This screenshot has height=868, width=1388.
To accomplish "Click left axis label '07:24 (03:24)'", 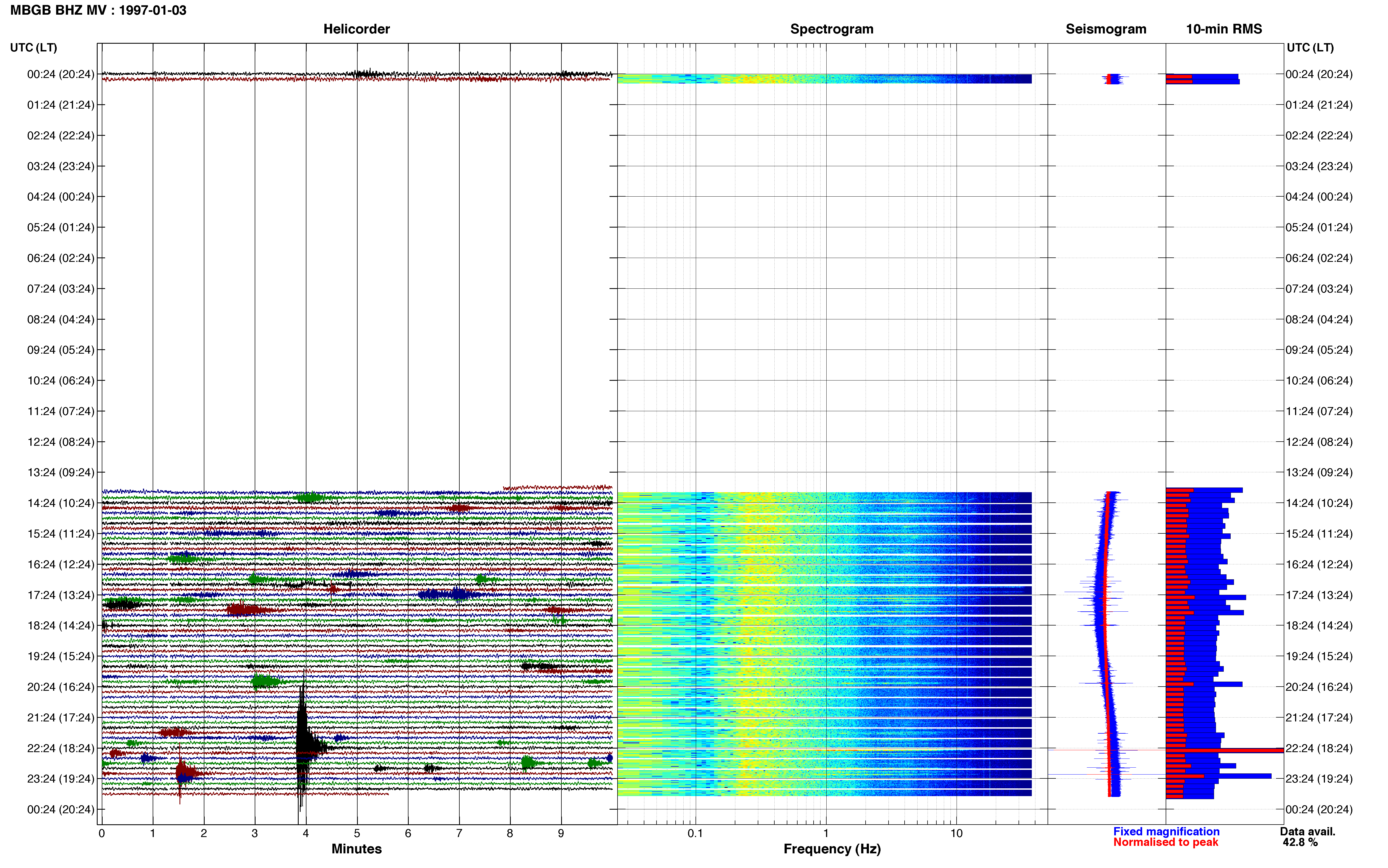I will click(x=61, y=289).
